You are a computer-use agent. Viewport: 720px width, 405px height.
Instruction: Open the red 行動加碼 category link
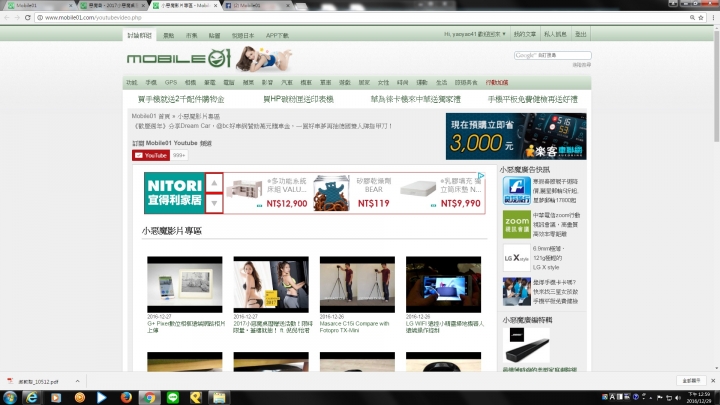[497, 83]
